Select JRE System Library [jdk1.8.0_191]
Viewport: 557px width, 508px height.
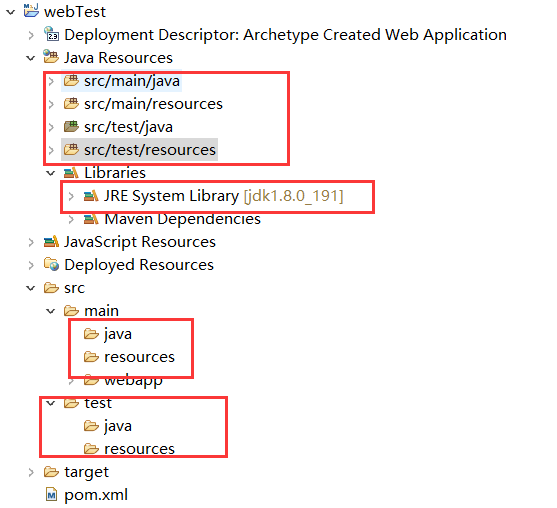(224, 196)
